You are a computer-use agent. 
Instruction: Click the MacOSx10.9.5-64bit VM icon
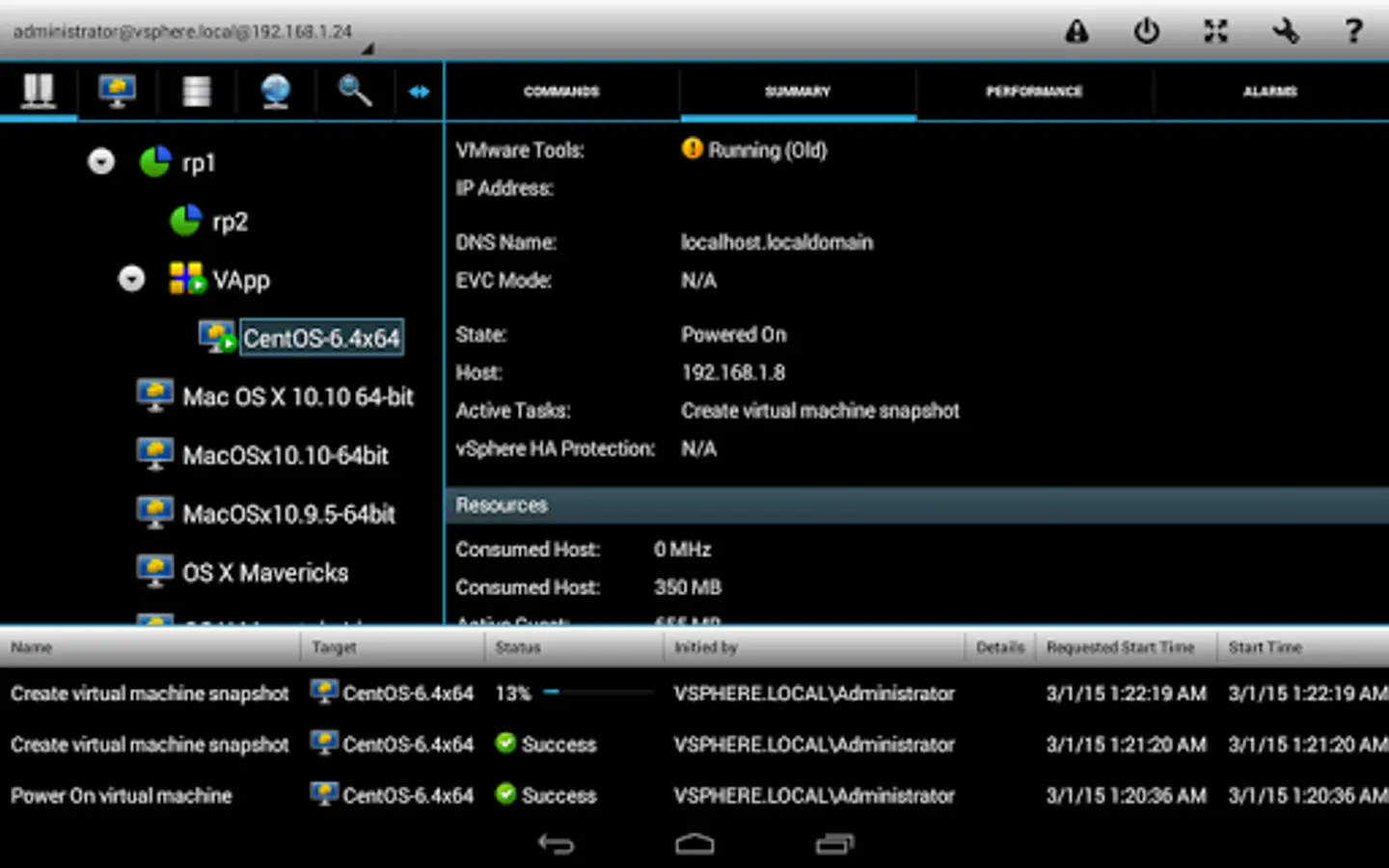coord(155,513)
